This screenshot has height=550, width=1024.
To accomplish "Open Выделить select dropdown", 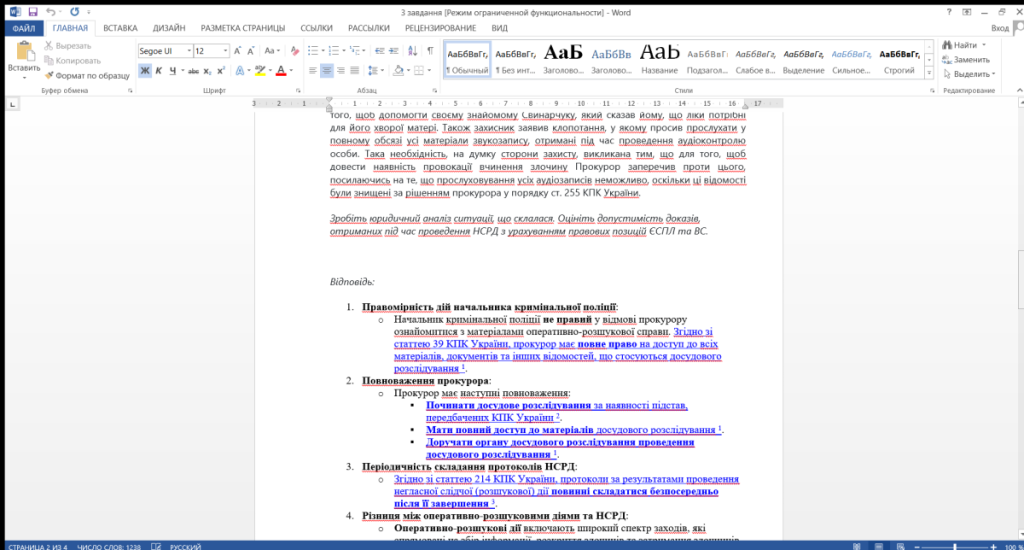I will click(970, 74).
